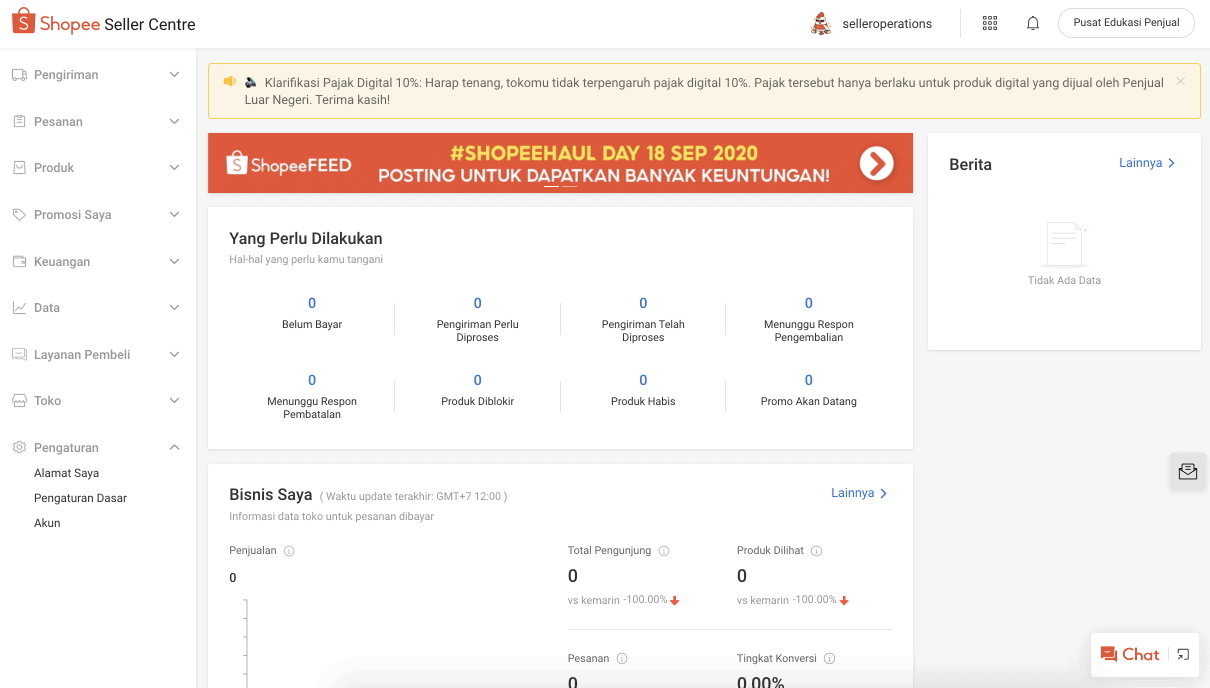The image size is (1210, 688).
Task: Click the Yang Perlu Dilakukan heading
Action: (306, 239)
